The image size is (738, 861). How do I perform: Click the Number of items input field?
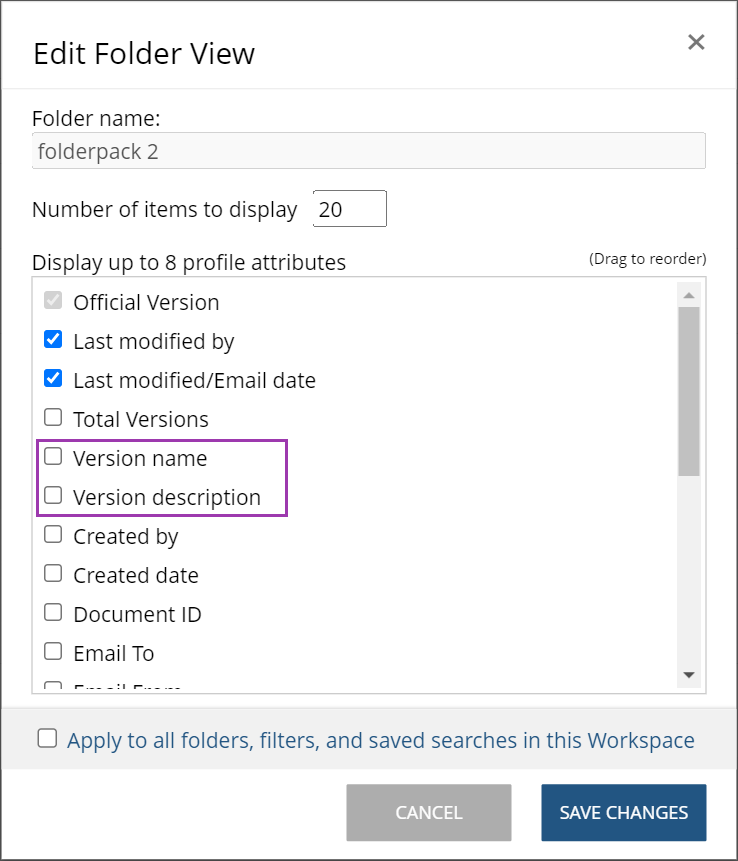pos(349,209)
